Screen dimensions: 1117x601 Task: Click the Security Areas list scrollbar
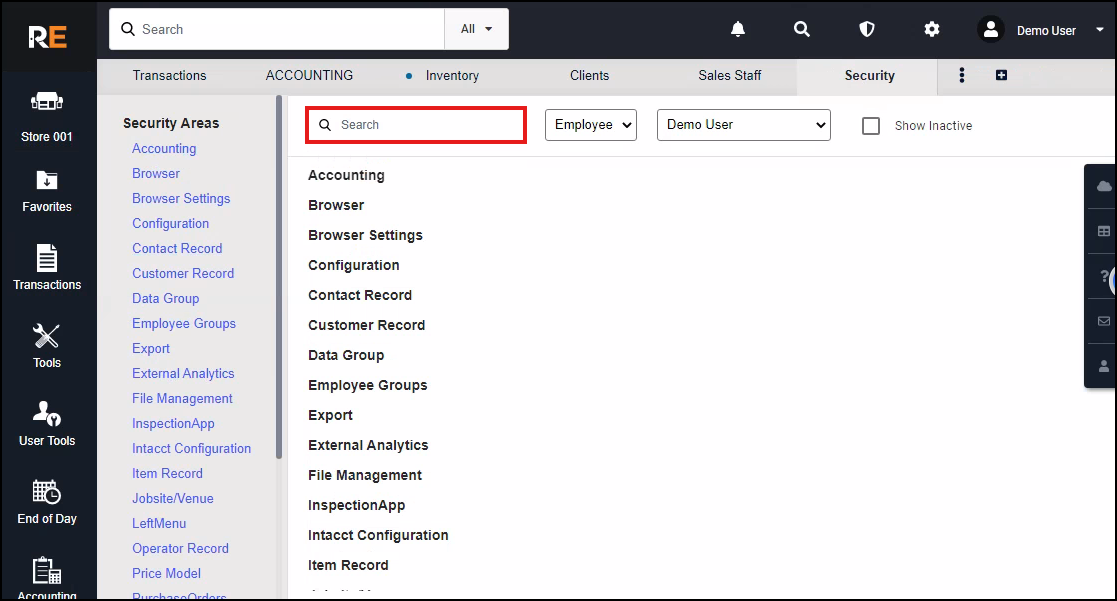point(279,280)
